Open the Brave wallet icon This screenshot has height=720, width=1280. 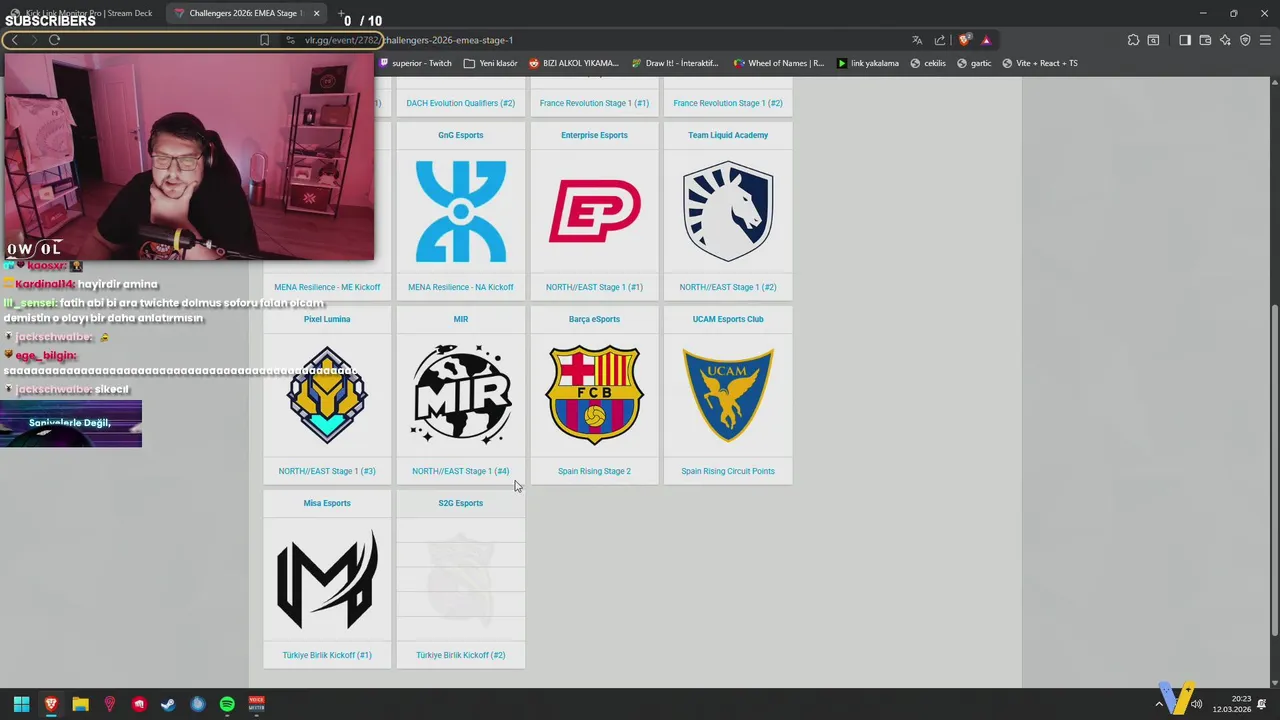[1205, 40]
